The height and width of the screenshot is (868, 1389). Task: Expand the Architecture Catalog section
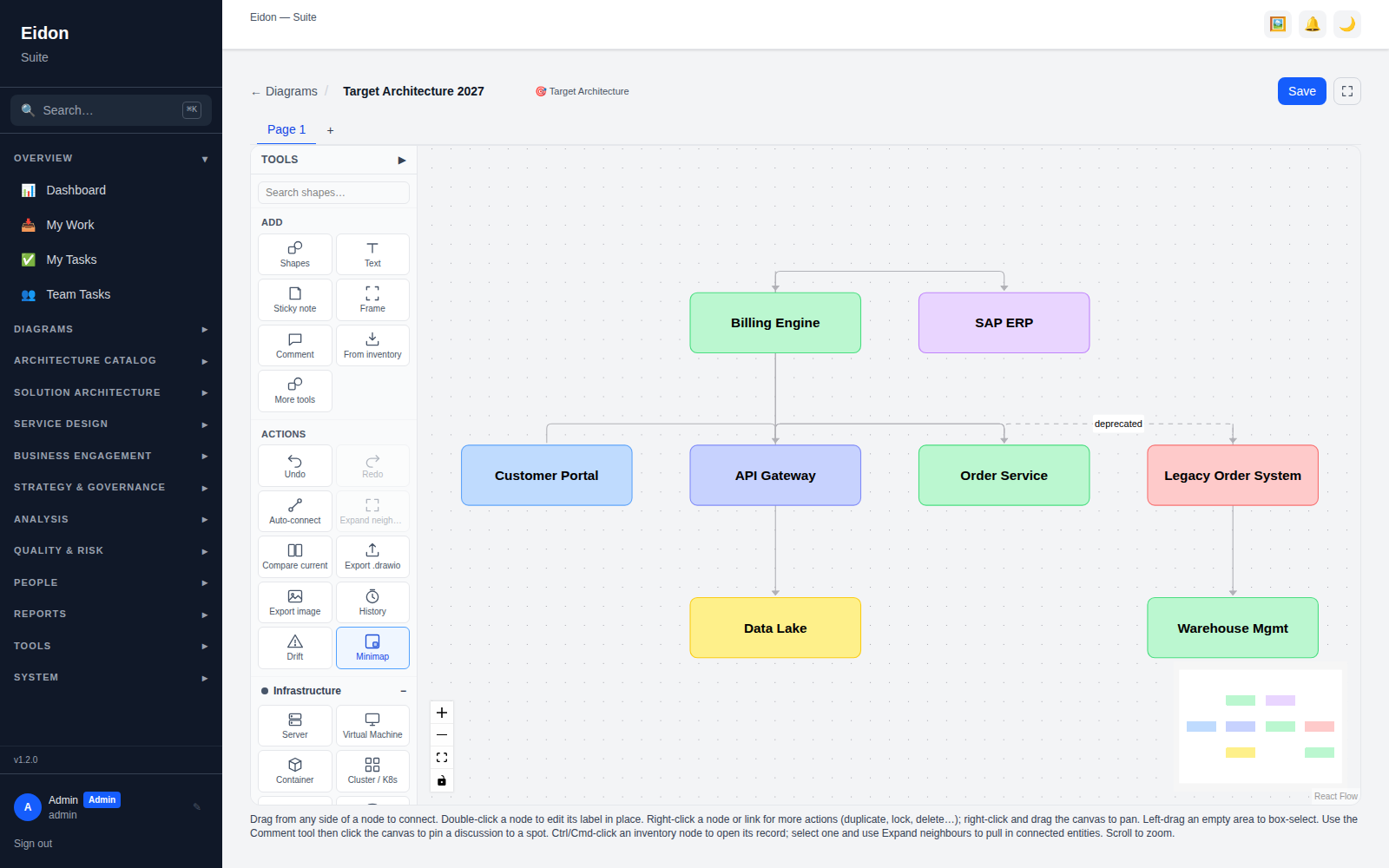(x=111, y=361)
